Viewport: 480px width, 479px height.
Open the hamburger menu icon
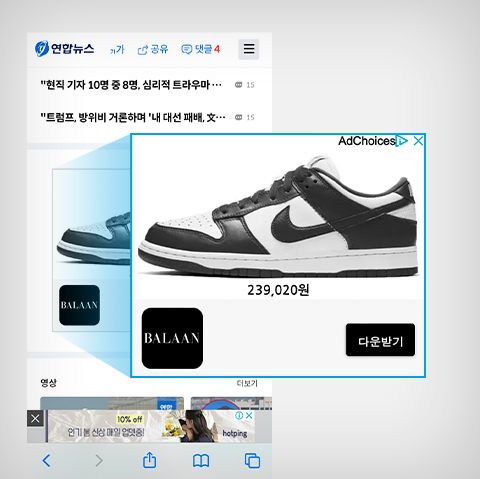pyautogui.click(x=249, y=49)
